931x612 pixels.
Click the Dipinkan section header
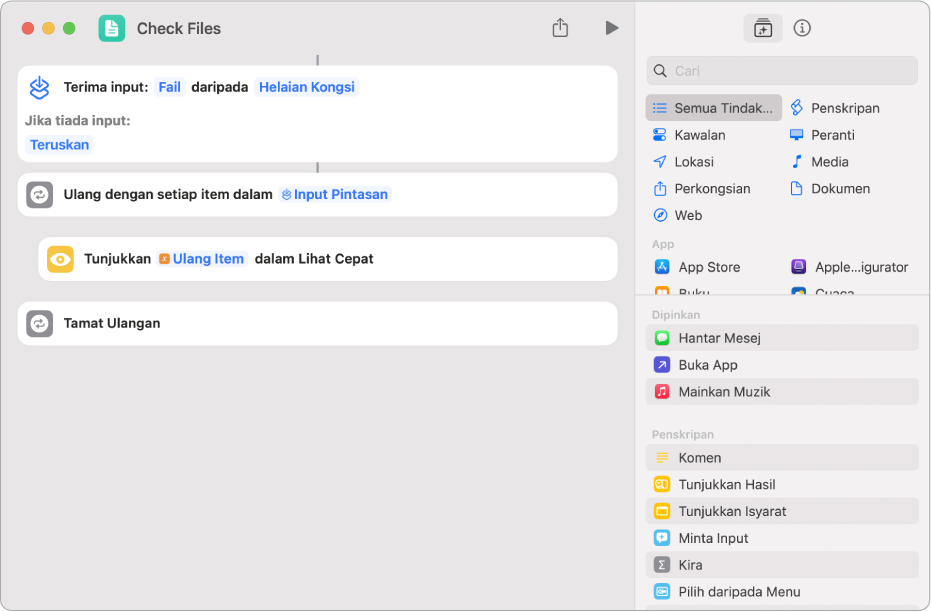coord(676,315)
